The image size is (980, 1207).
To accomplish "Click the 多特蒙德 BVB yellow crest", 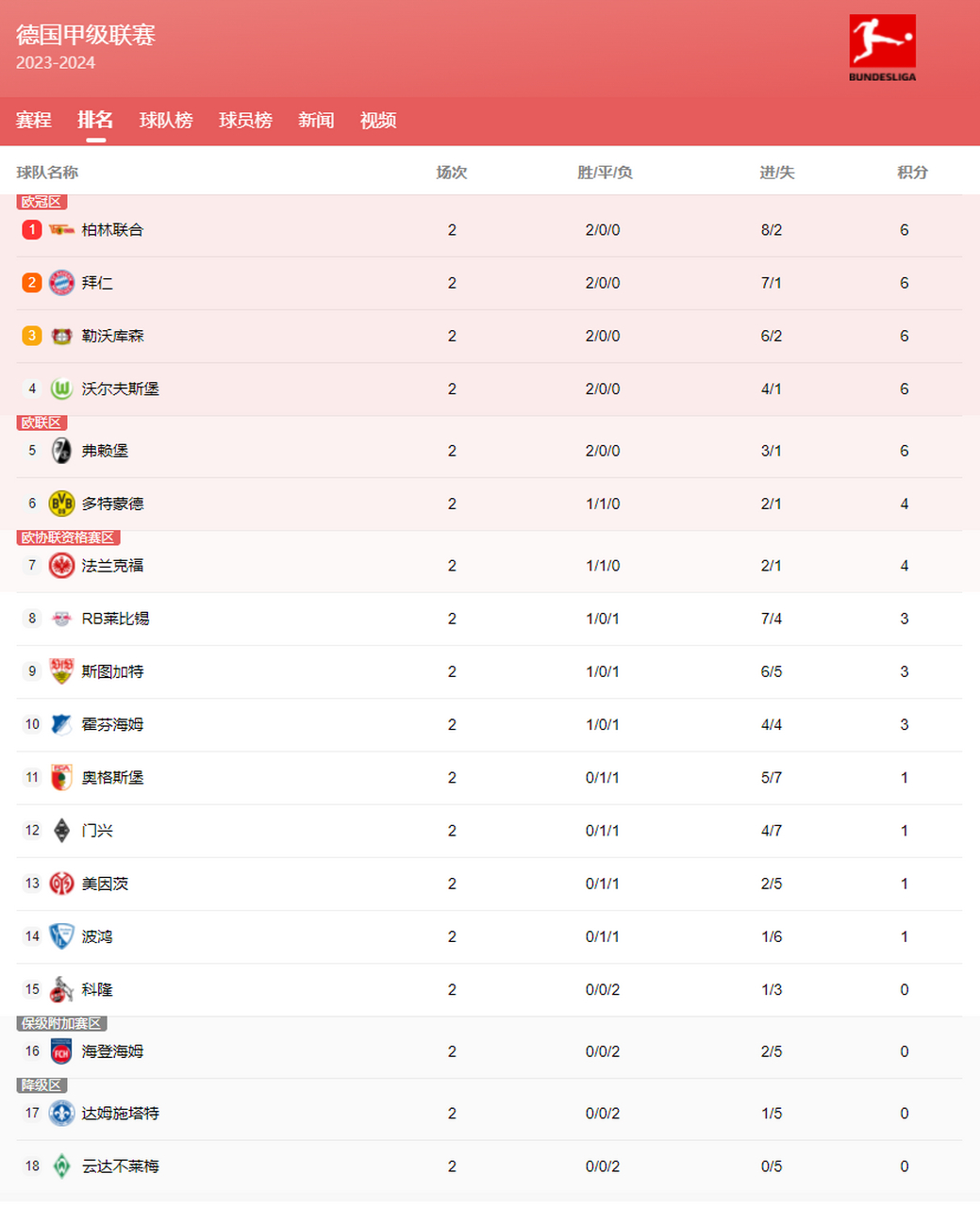I will click(x=61, y=504).
